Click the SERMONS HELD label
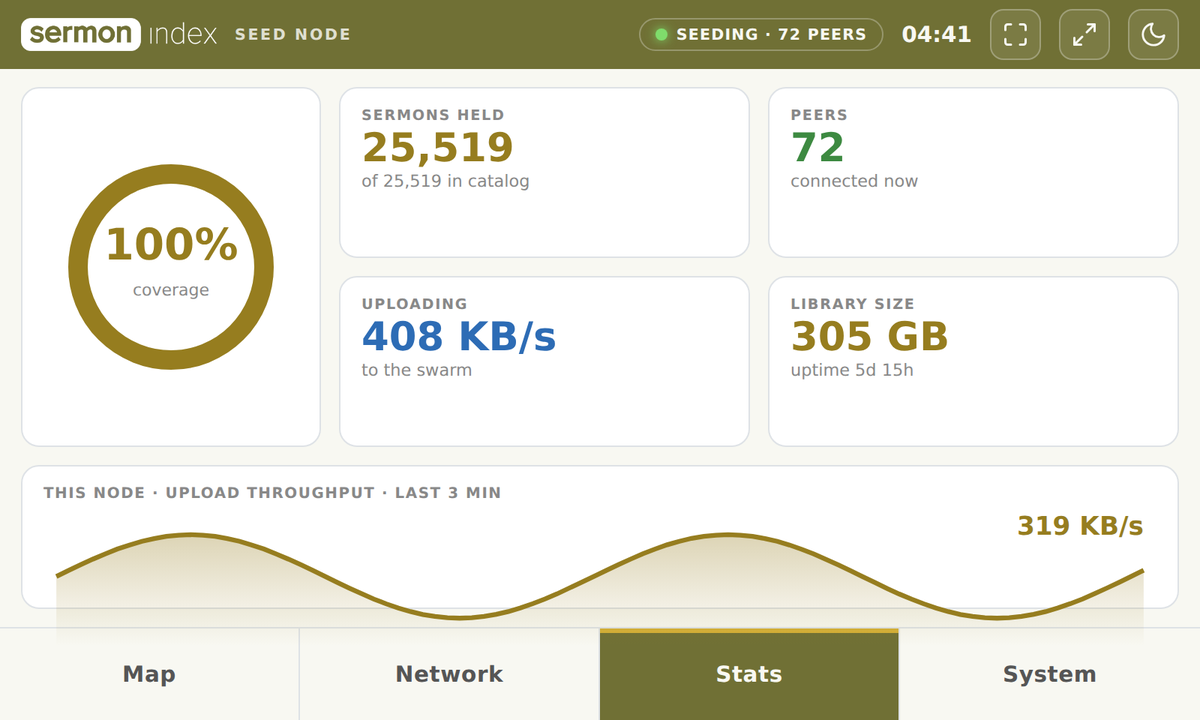This screenshot has width=1200, height=720. click(x=433, y=115)
